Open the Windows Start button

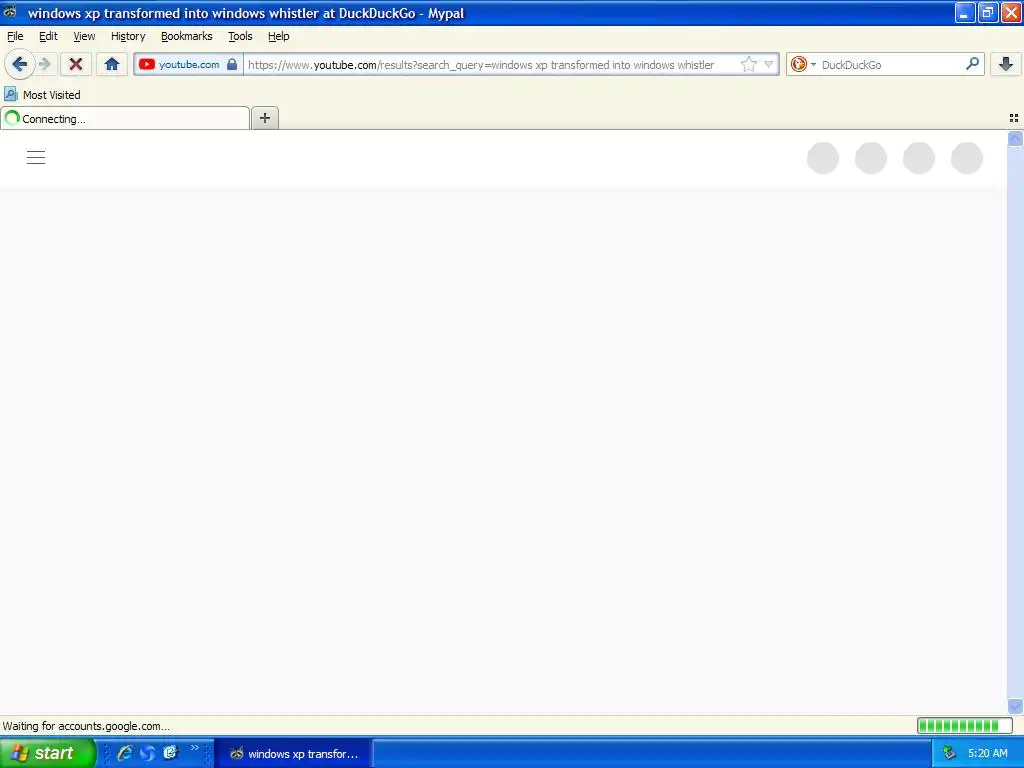(47, 753)
